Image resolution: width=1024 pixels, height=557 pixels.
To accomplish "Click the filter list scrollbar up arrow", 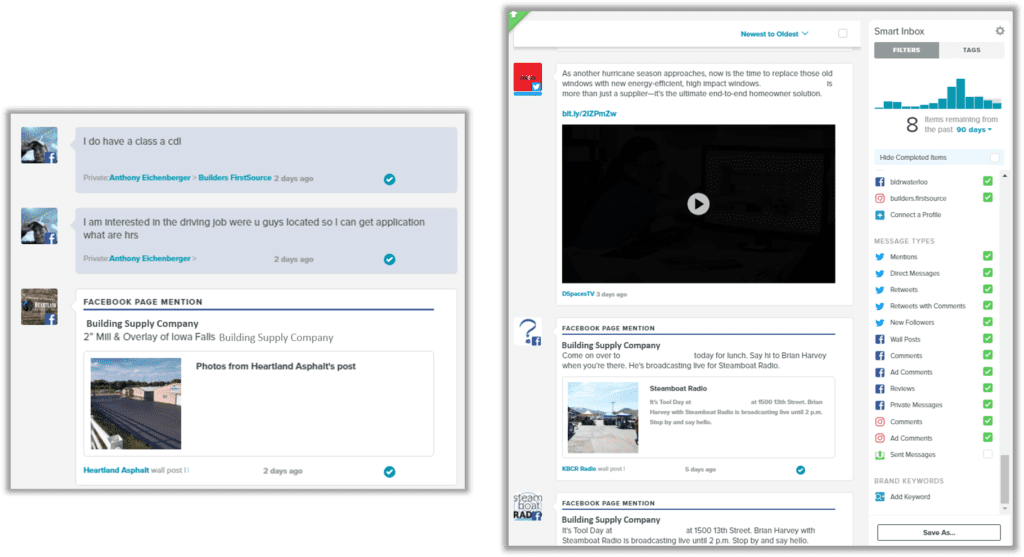I will pyautogui.click(x=1004, y=176).
